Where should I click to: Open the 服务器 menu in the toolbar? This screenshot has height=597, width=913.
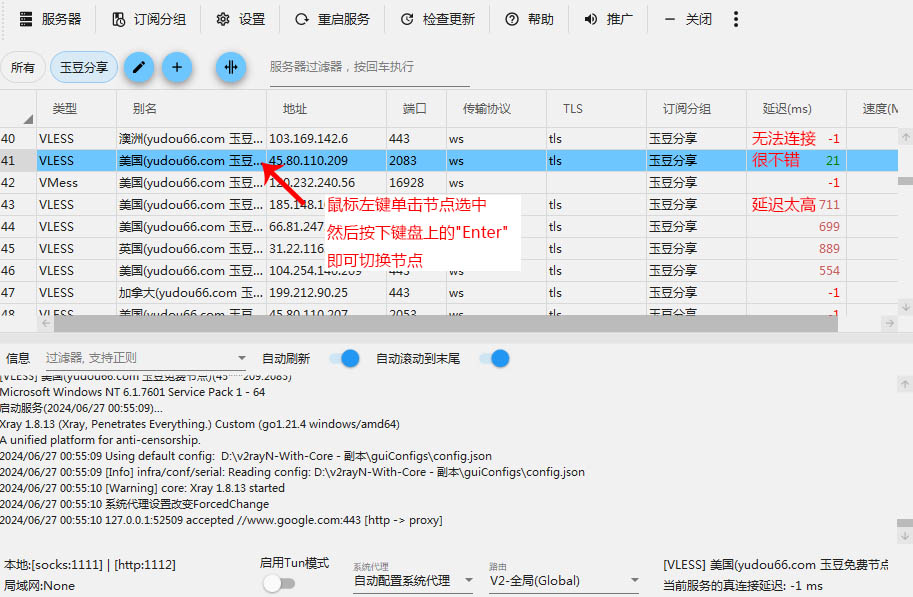point(50,19)
